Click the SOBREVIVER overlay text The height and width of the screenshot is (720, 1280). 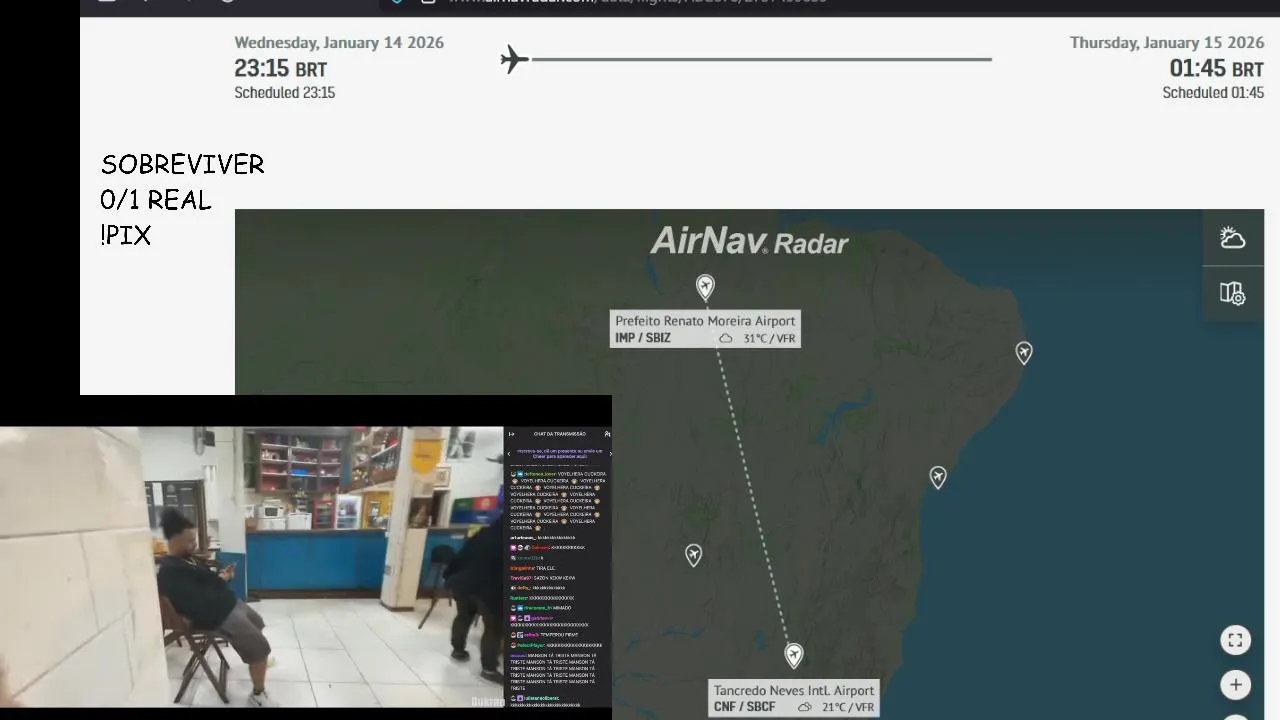tap(183, 164)
